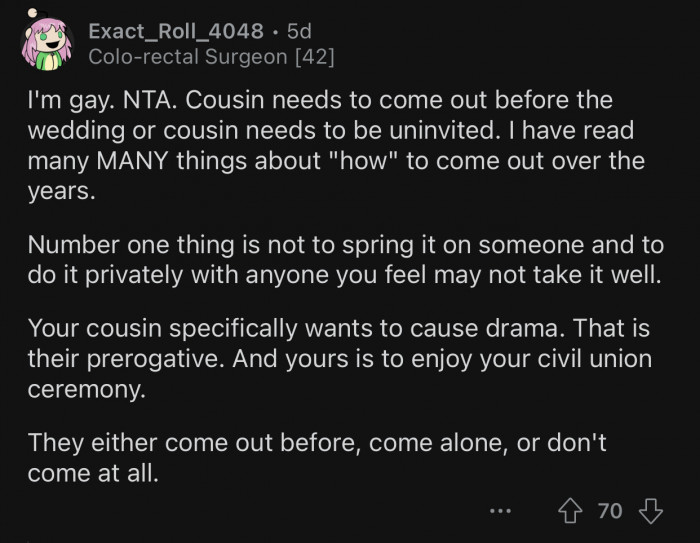Click the paragraph starting "Your cousin specifically"
This screenshot has height=543, width=700.
click(x=330, y=355)
